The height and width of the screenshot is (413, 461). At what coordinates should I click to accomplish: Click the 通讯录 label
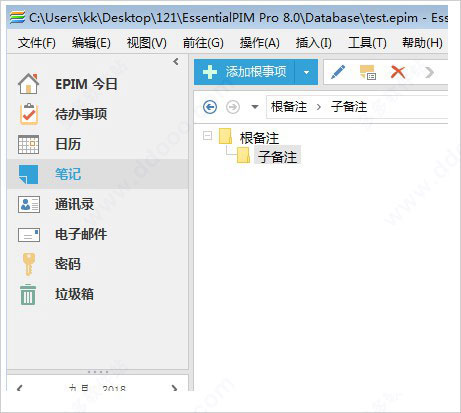pyautogui.click(x=74, y=204)
